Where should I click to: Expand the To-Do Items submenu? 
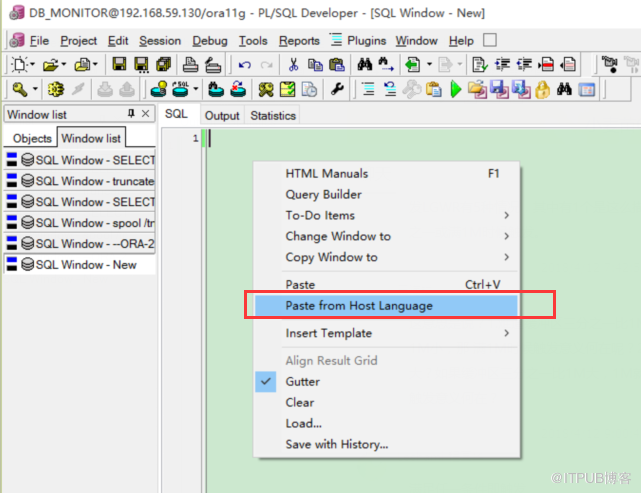[x=507, y=215]
